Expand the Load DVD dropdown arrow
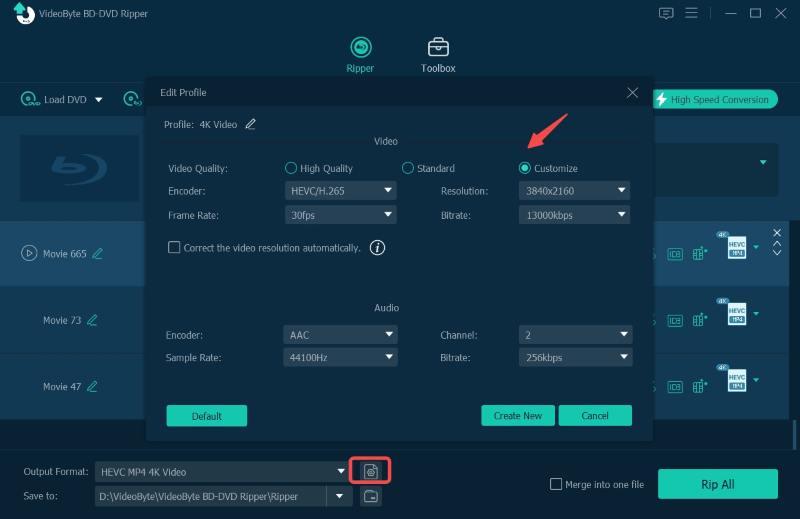This screenshot has width=800, height=519. pos(98,100)
